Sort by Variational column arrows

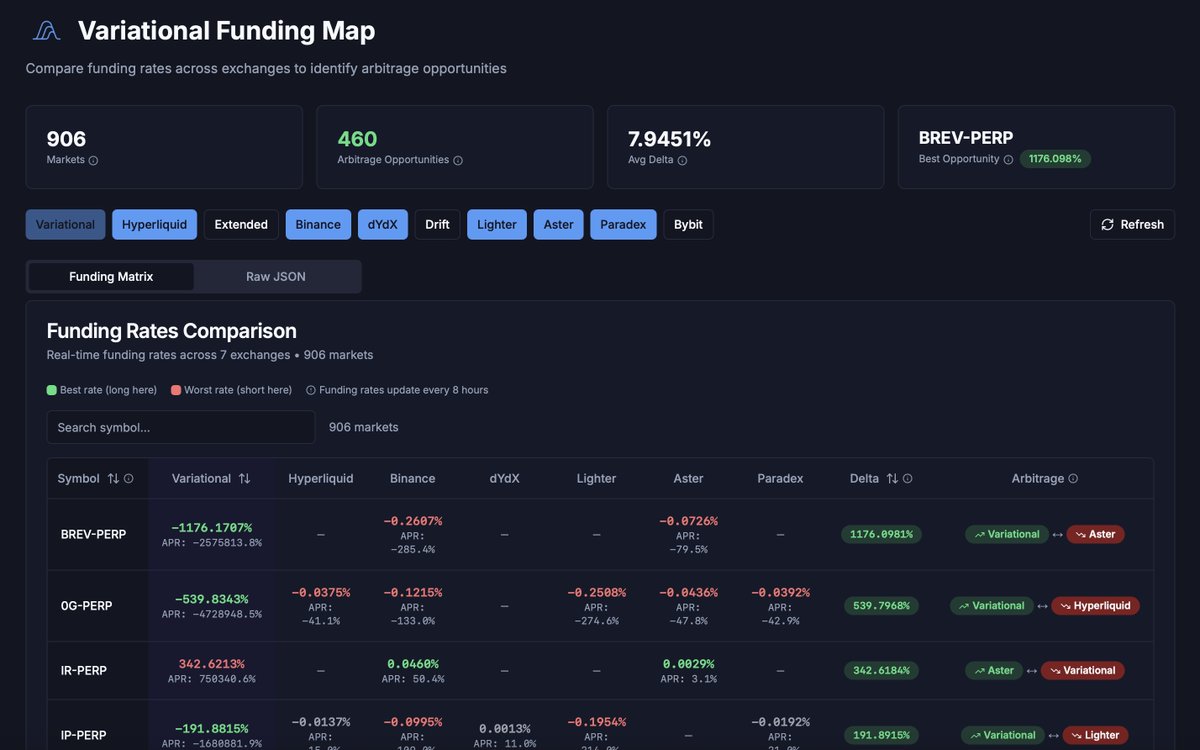coord(244,479)
